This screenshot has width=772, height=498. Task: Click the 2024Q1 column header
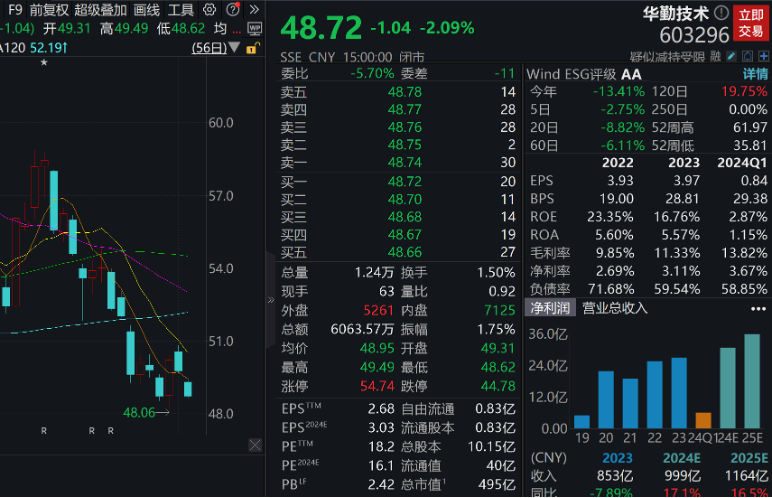pos(742,163)
